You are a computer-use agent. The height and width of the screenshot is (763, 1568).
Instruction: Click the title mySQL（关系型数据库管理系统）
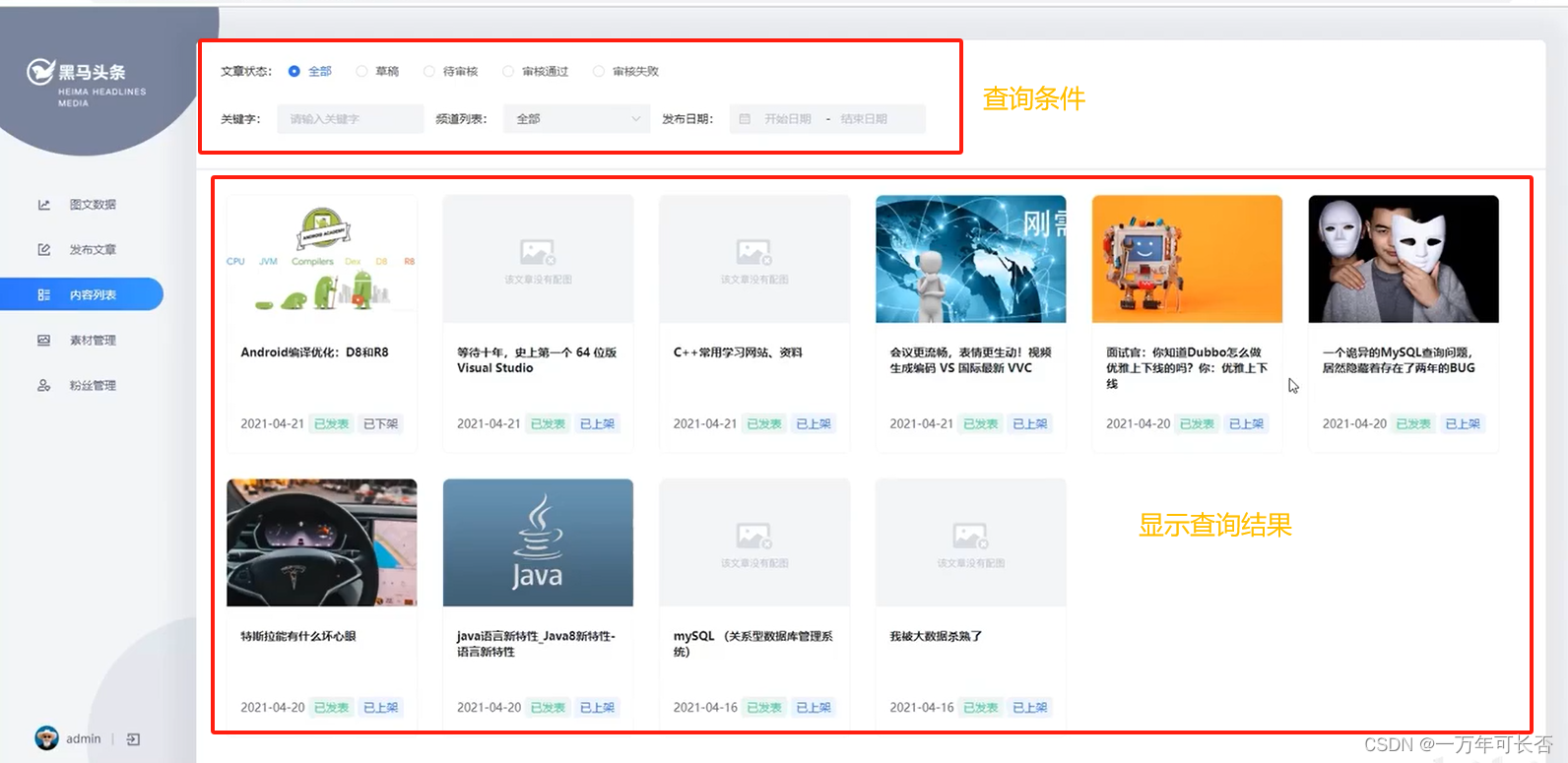[x=753, y=645]
